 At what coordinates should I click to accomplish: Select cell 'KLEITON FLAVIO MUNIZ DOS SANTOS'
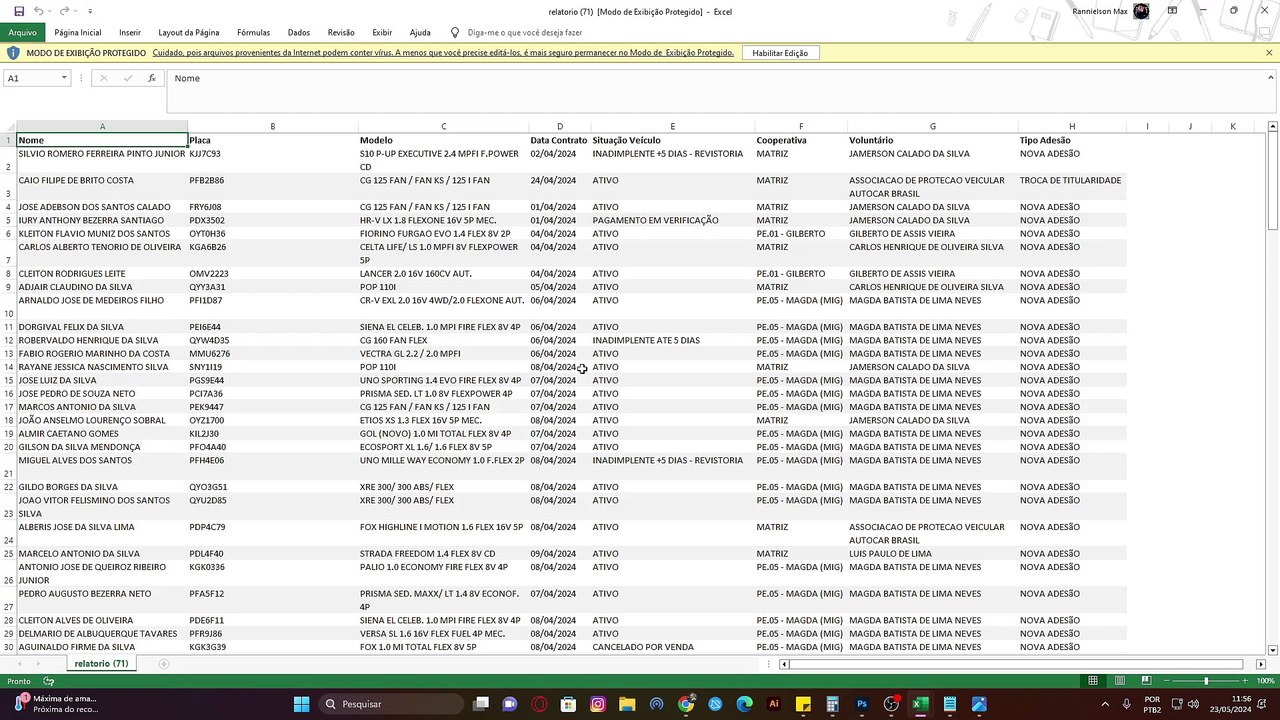(x=102, y=234)
